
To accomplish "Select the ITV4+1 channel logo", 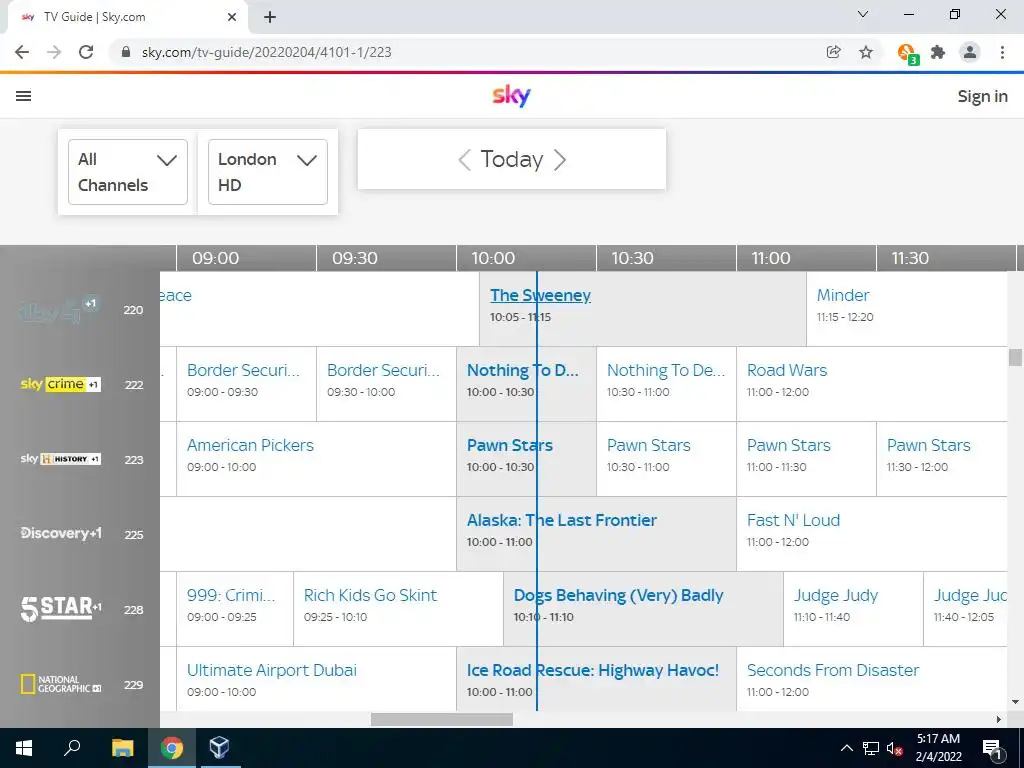I will tap(59, 310).
